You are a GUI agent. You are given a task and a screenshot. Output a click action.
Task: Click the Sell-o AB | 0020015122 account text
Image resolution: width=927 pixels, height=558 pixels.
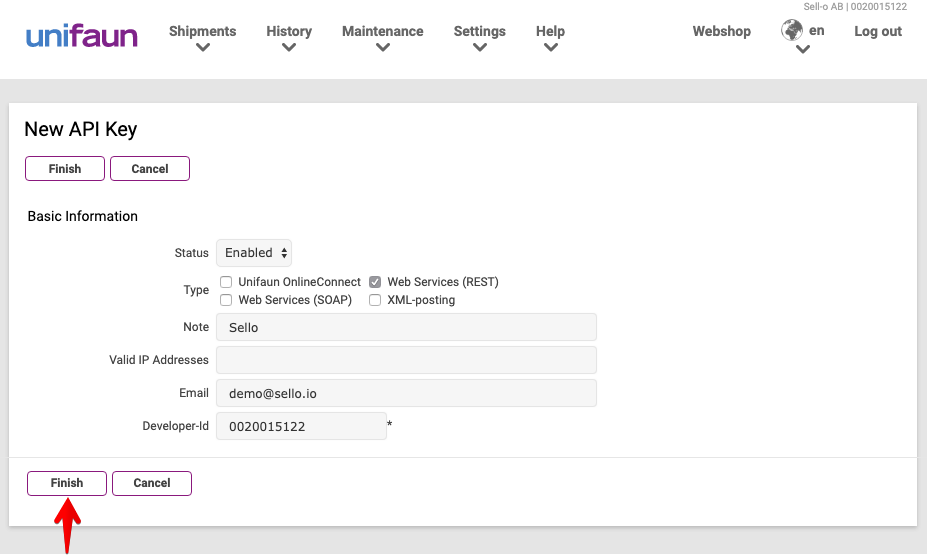tap(855, 7)
